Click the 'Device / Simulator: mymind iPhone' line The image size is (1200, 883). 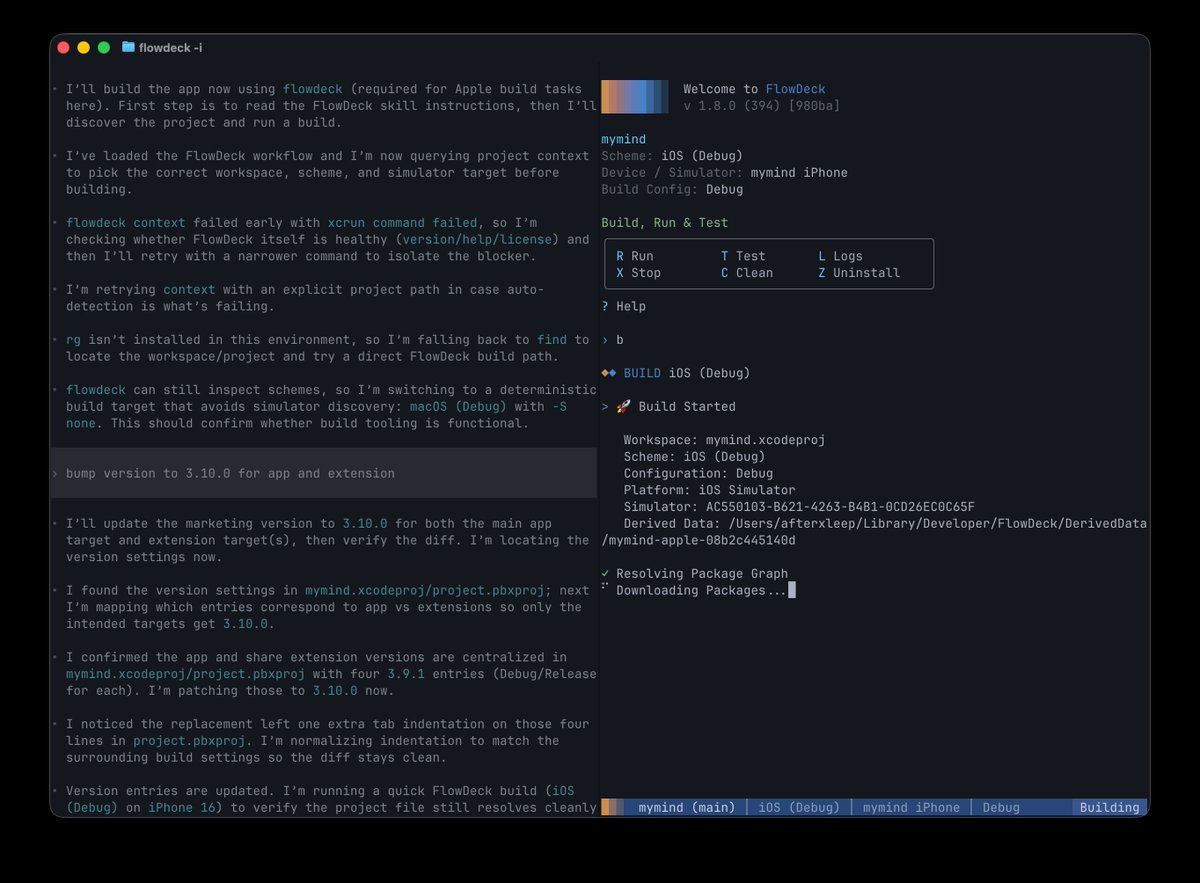click(x=725, y=173)
